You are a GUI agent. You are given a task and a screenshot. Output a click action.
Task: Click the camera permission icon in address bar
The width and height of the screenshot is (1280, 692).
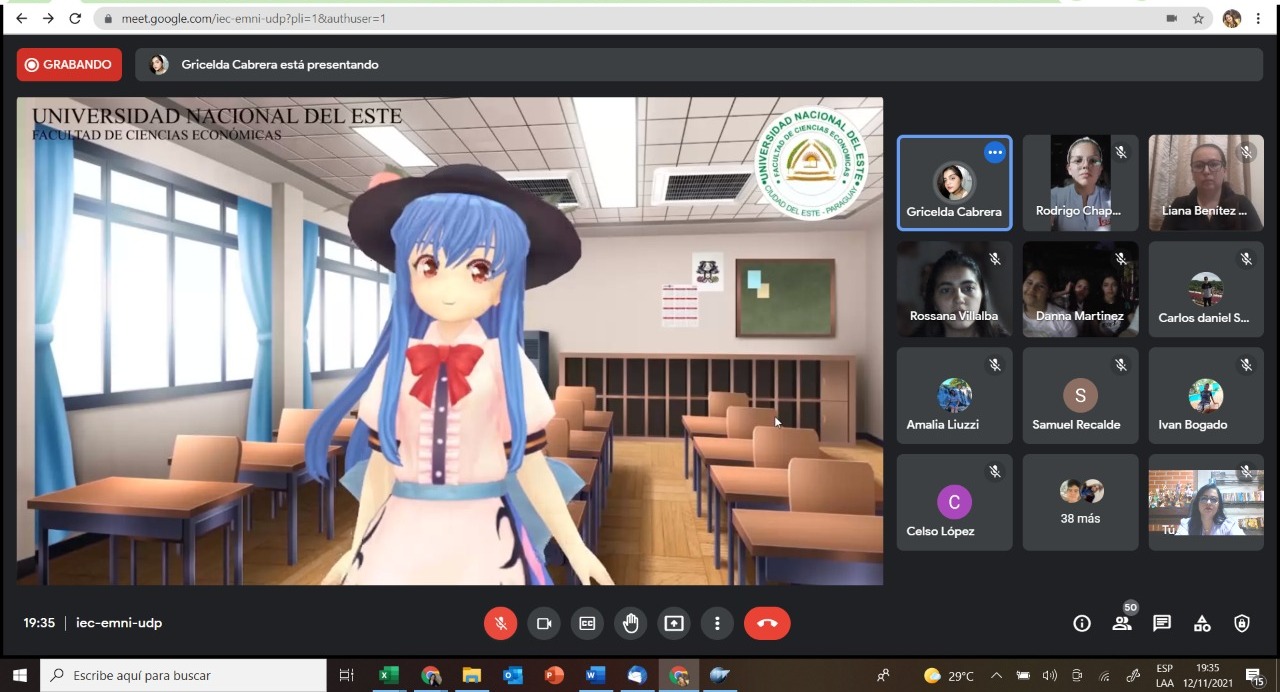(x=1171, y=18)
